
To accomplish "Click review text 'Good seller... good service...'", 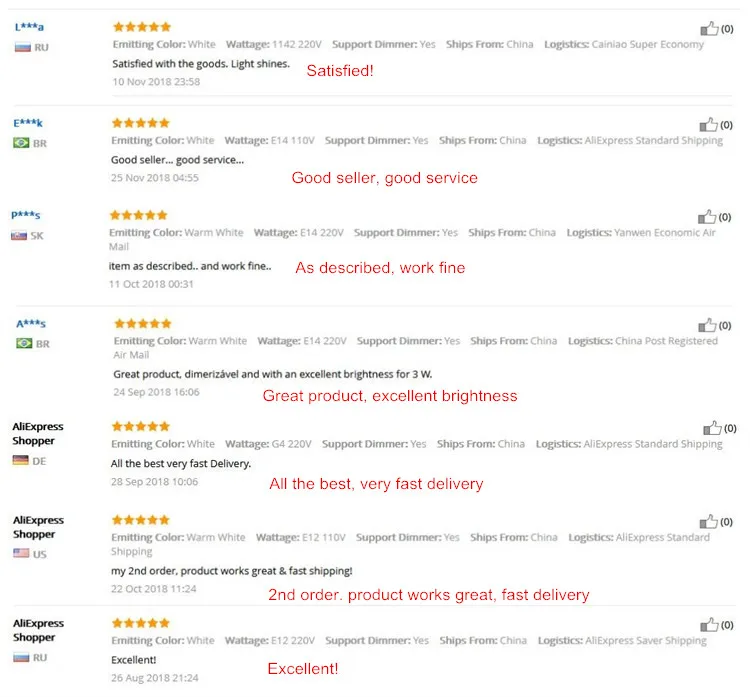I will [177, 160].
